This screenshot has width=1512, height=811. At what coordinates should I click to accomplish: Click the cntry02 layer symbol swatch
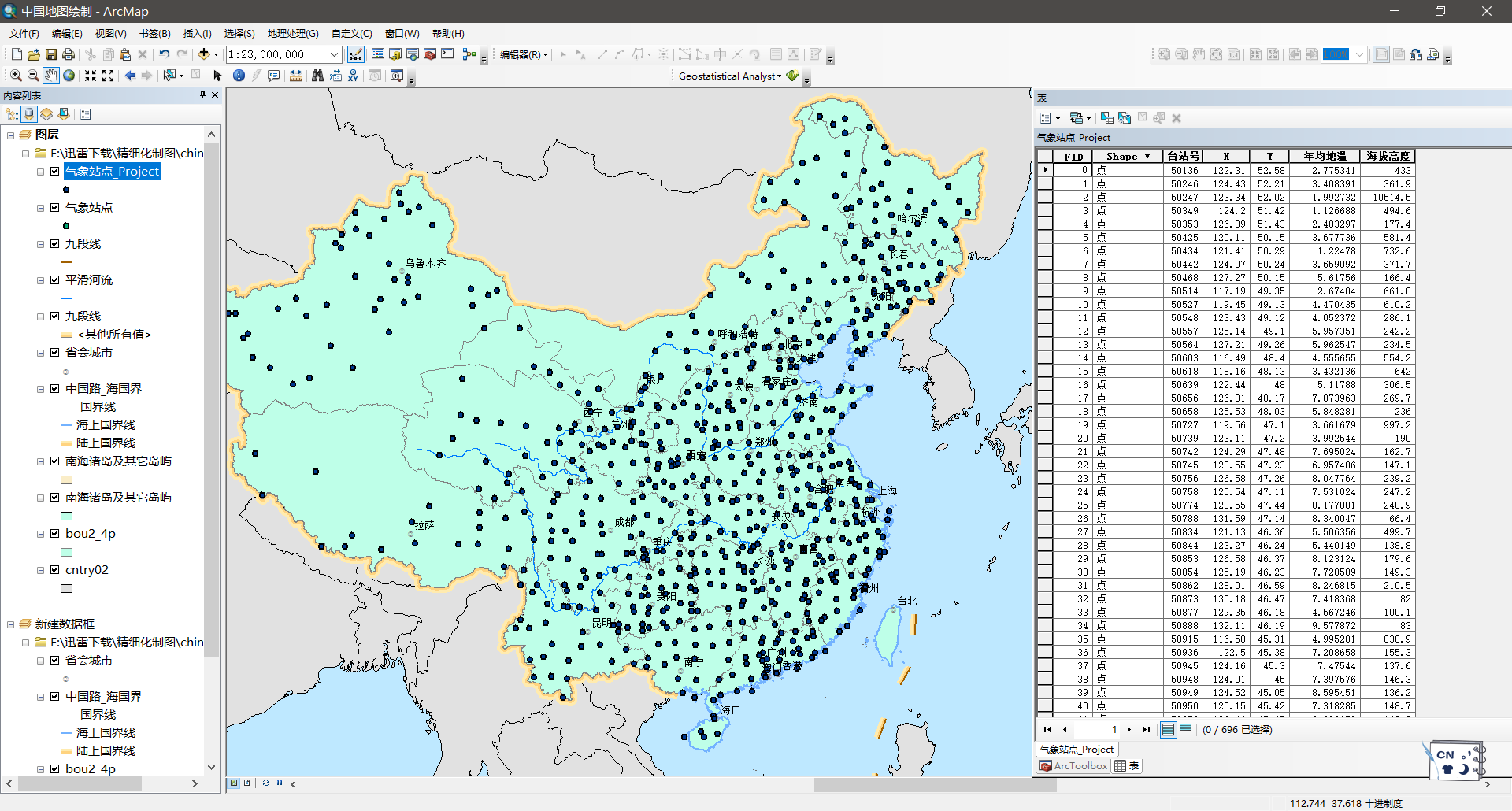point(66,588)
